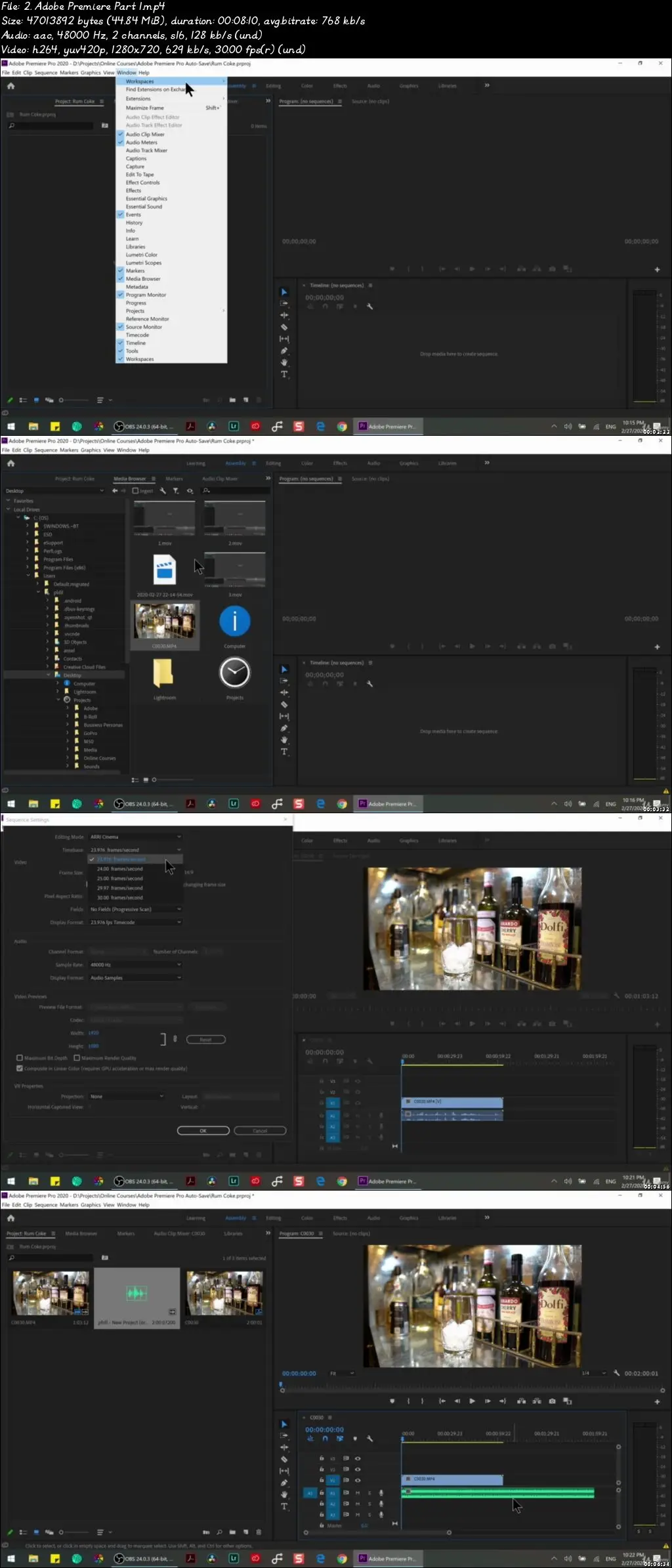Click Export Frame camera under the Program: C0030 monitor
The height and width of the screenshot is (1568, 672).
click(x=552, y=1401)
